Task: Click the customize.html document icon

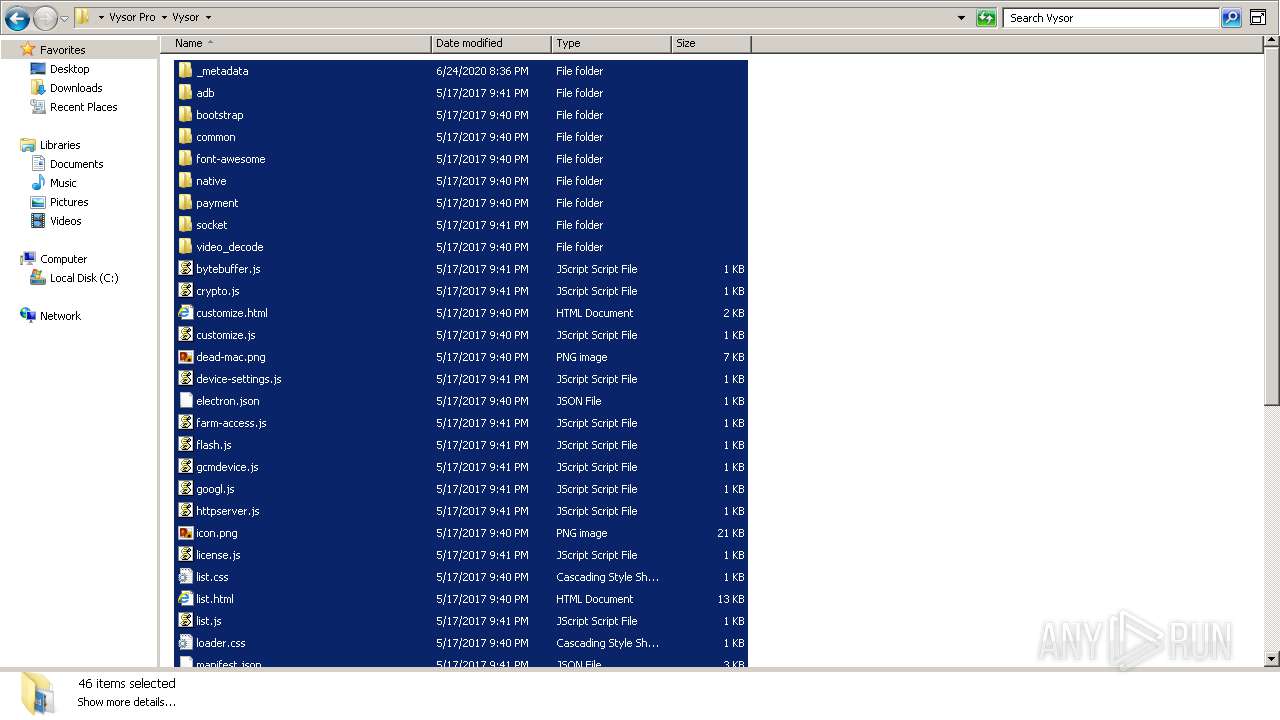Action: tap(185, 313)
